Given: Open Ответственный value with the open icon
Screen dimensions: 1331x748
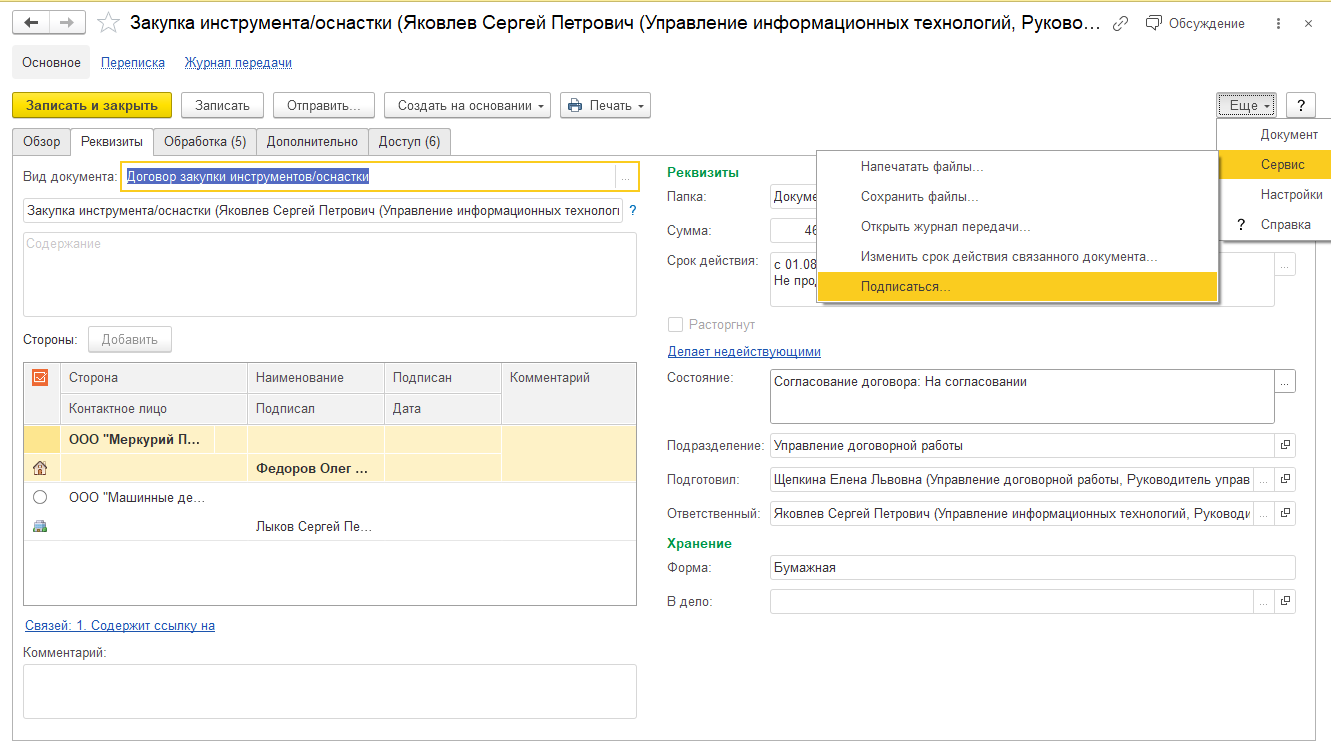Looking at the screenshot, I should (x=1285, y=514).
